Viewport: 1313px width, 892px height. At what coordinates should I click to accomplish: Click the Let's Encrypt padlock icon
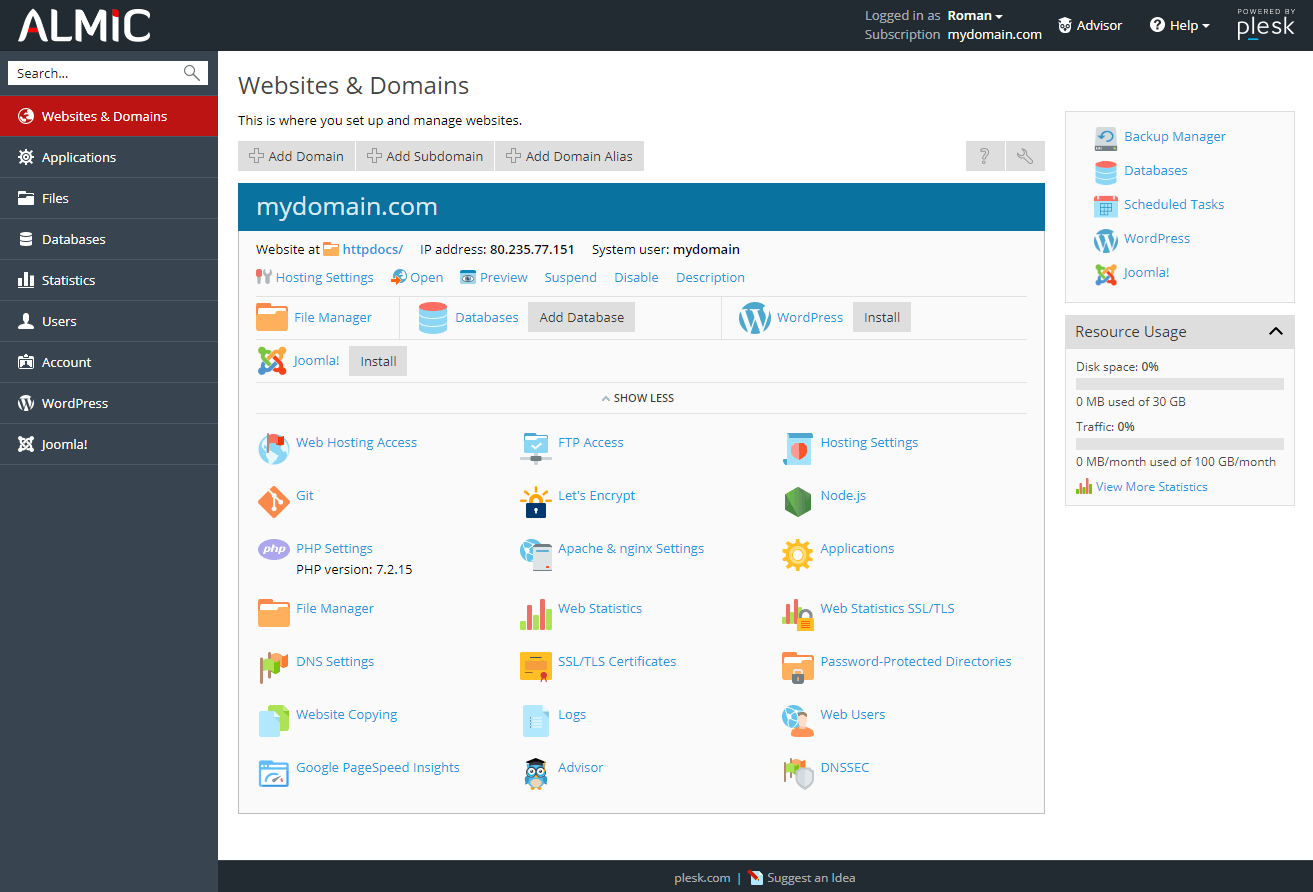[x=536, y=501]
